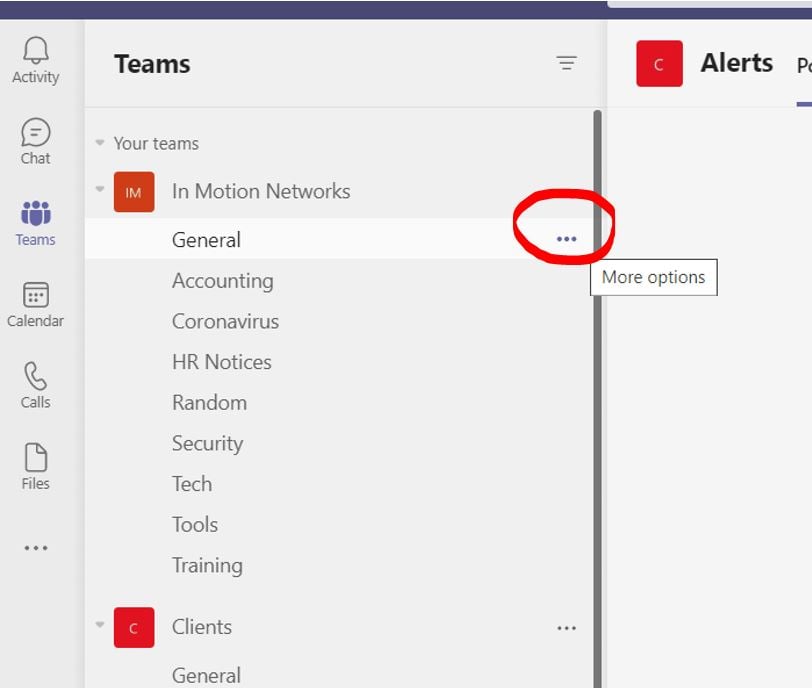Open More options for the General channel
Viewport: 812px width, 688px height.
click(x=567, y=239)
